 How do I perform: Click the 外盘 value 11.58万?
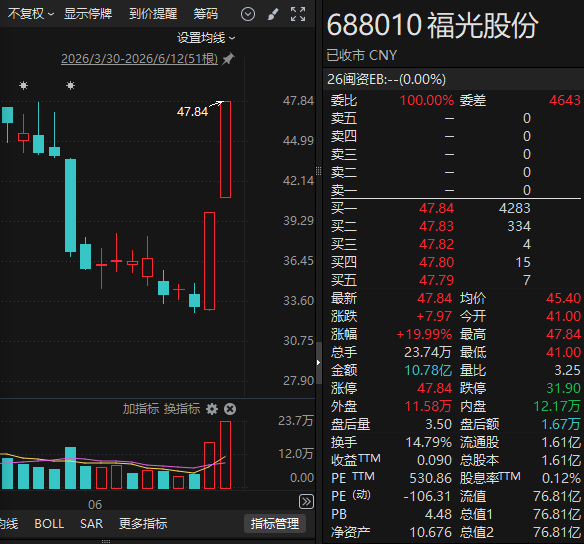(x=428, y=406)
